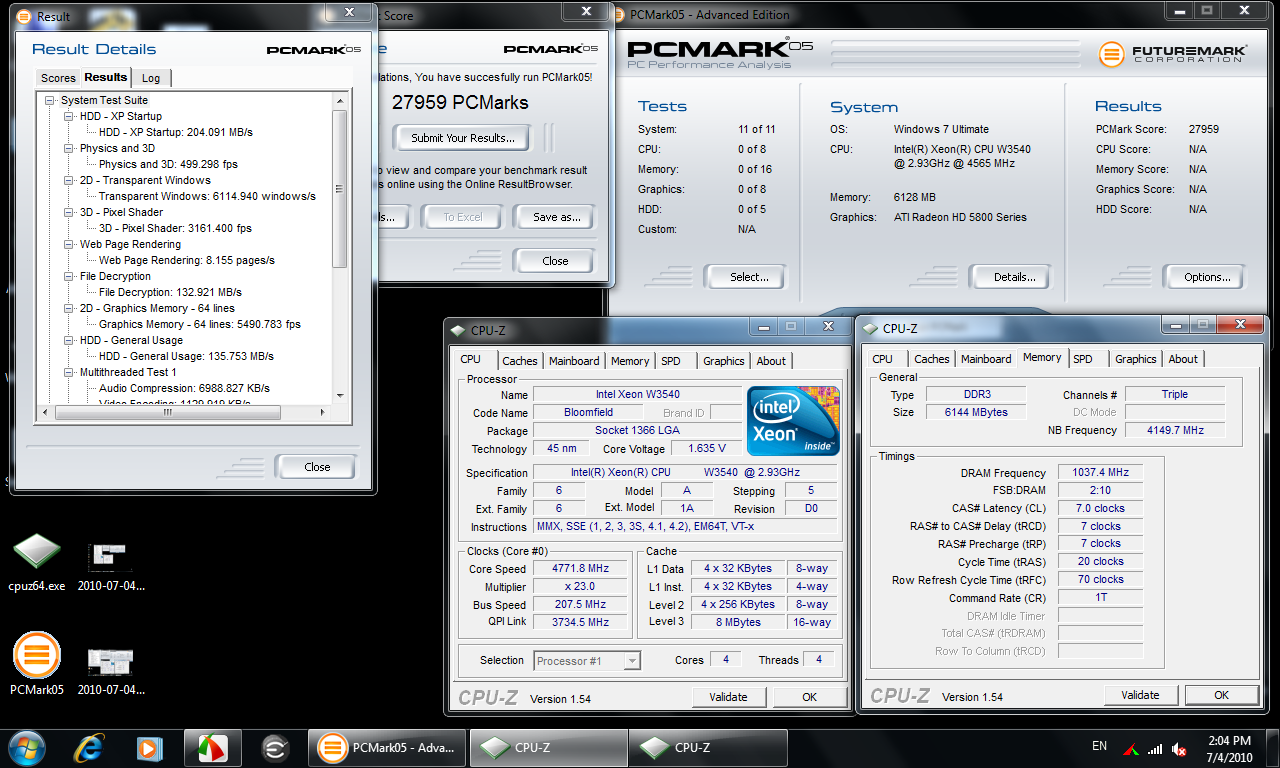Collapse the 3D - Pixel Shader node

(69, 212)
